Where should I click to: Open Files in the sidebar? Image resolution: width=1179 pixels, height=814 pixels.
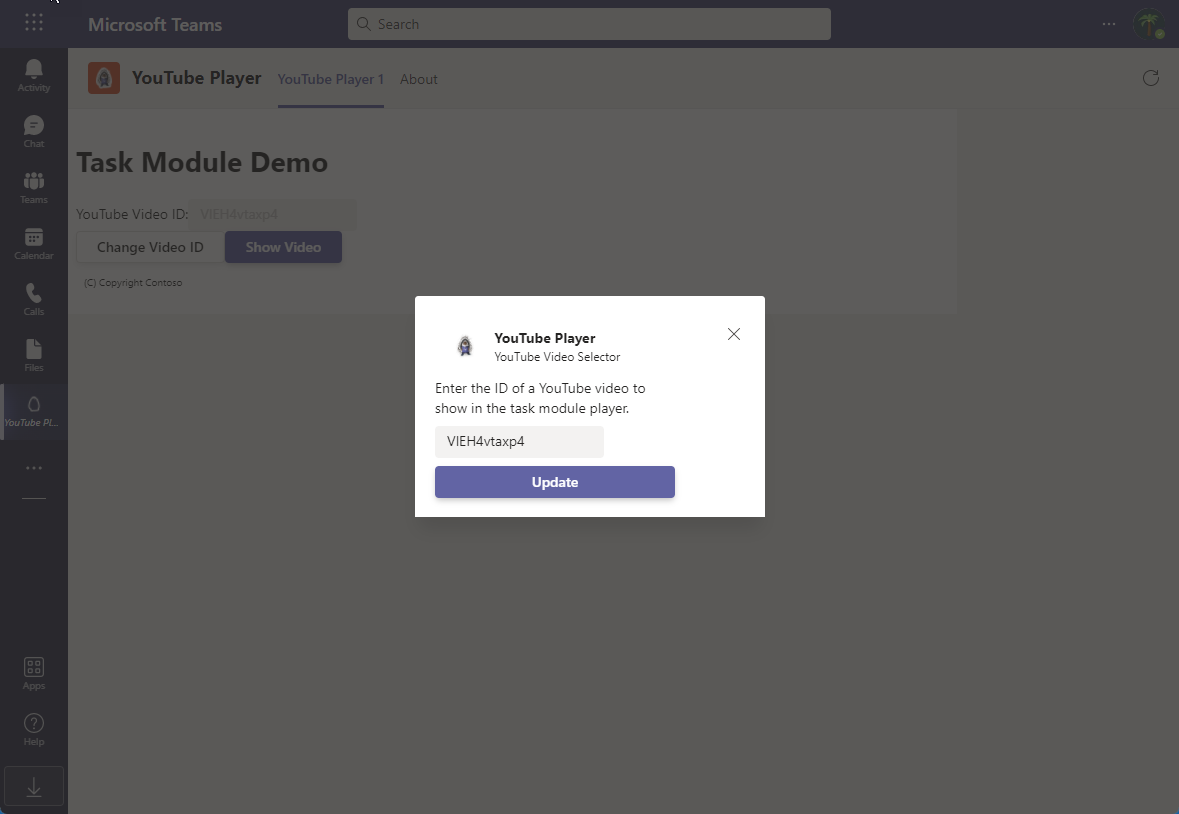tap(34, 356)
